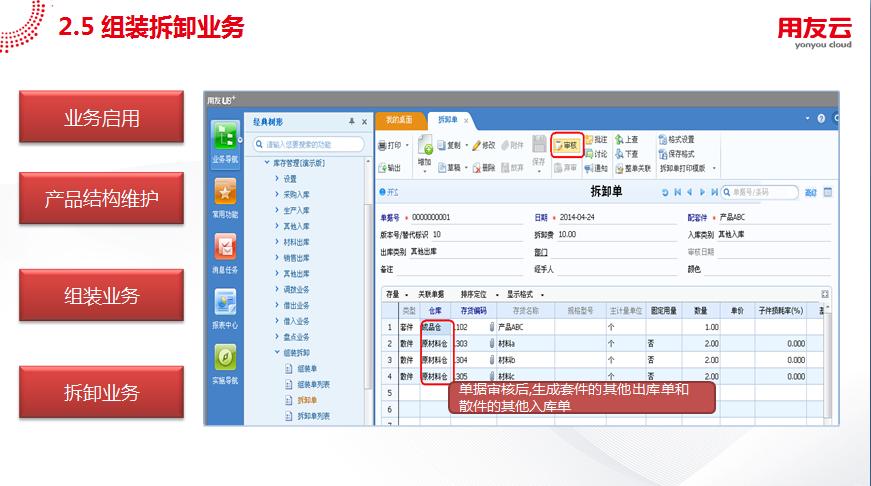Click the 格式设置 icon
This screenshot has height=486, width=871.
click(x=663, y=139)
